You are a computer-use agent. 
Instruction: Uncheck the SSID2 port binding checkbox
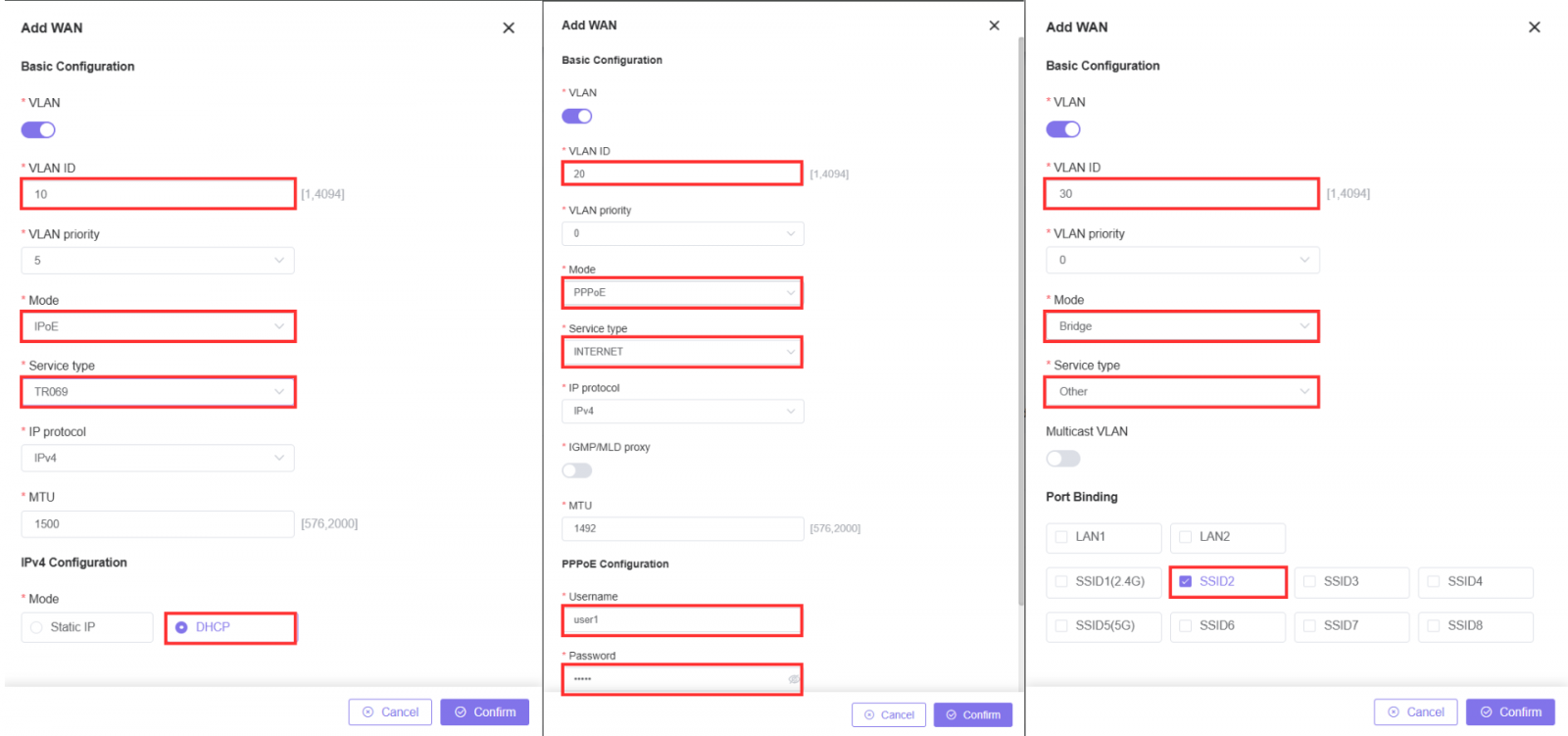pyautogui.click(x=1186, y=581)
